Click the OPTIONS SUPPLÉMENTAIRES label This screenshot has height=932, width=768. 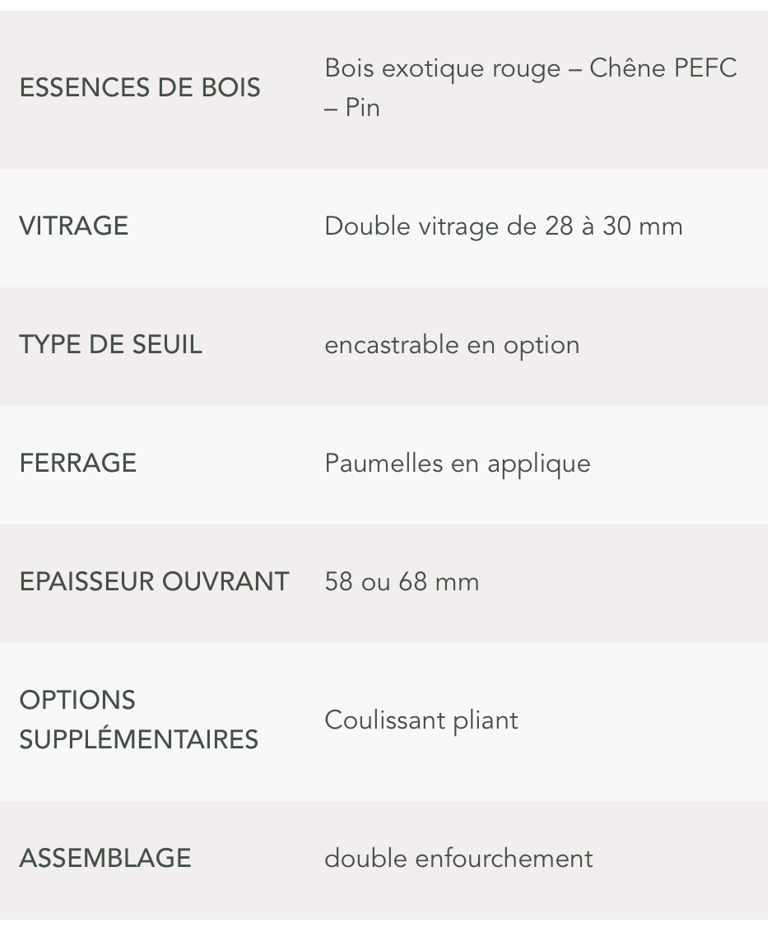(x=139, y=720)
